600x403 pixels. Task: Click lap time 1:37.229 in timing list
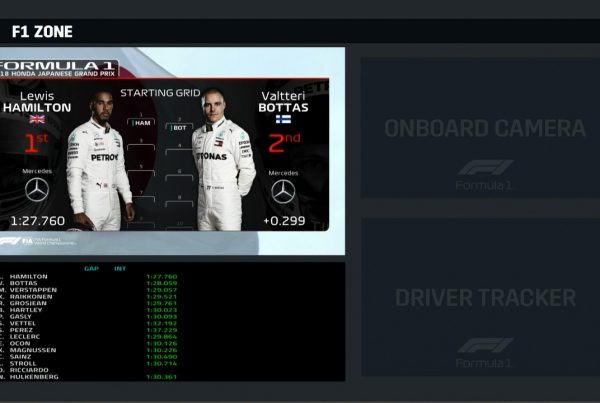(162, 330)
